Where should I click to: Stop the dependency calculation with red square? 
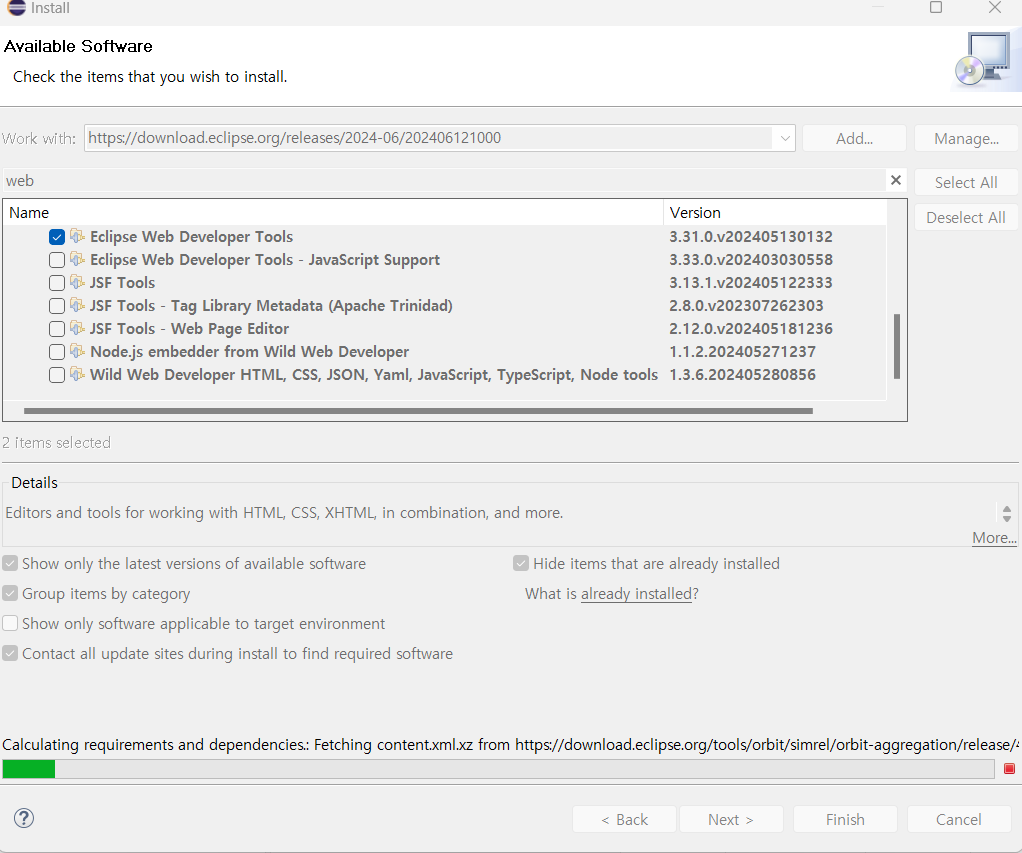point(1009,769)
